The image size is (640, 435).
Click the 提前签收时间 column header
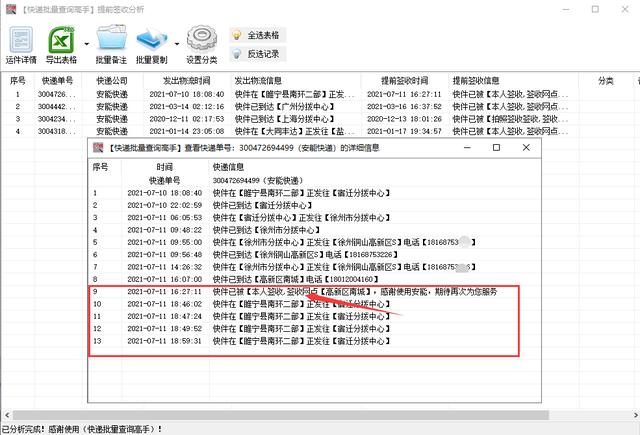pyautogui.click(x=405, y=80)
